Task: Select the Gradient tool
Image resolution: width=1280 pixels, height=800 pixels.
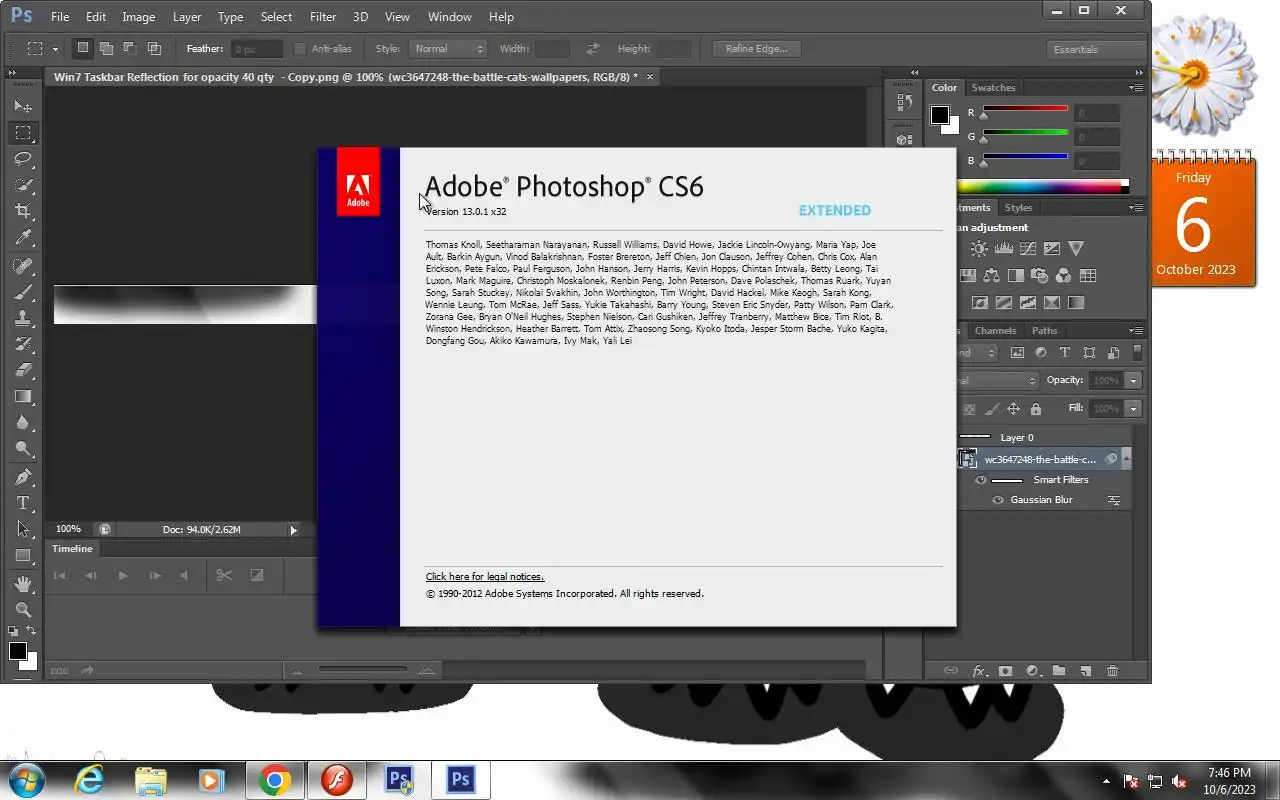Action: 23,396
